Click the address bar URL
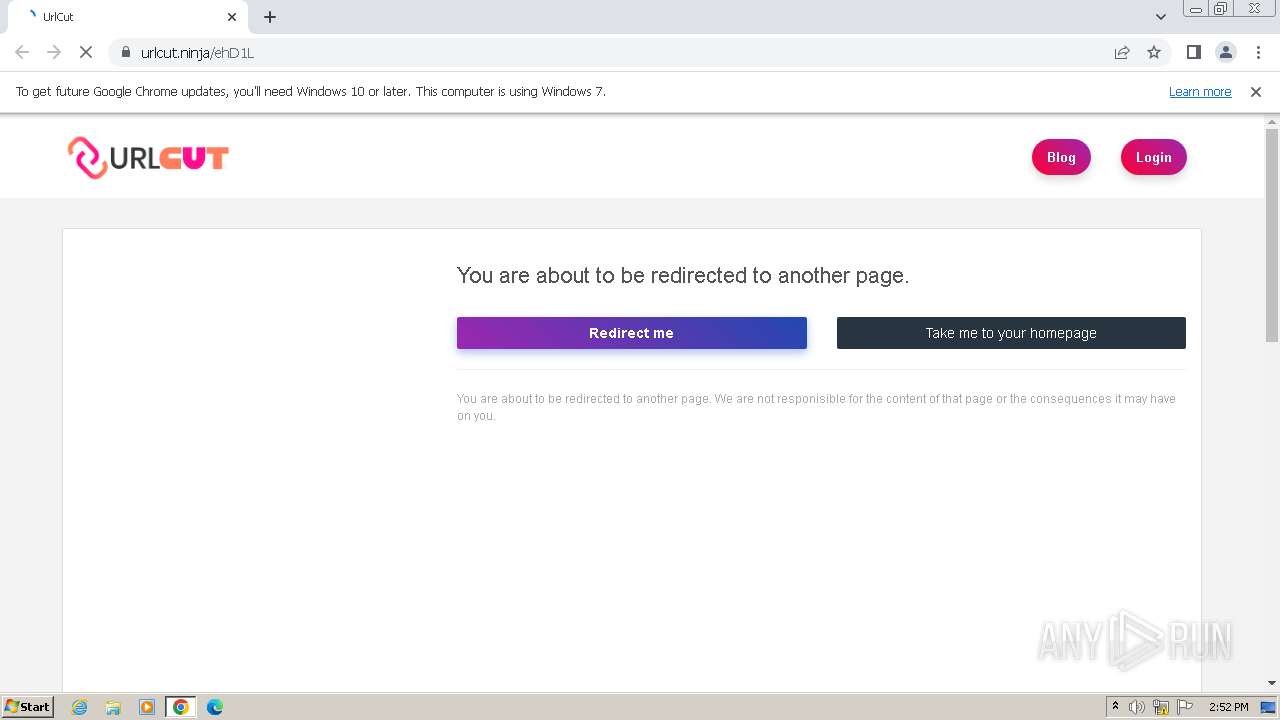This screenshot has width=1280, height=720. pos(197,53)
